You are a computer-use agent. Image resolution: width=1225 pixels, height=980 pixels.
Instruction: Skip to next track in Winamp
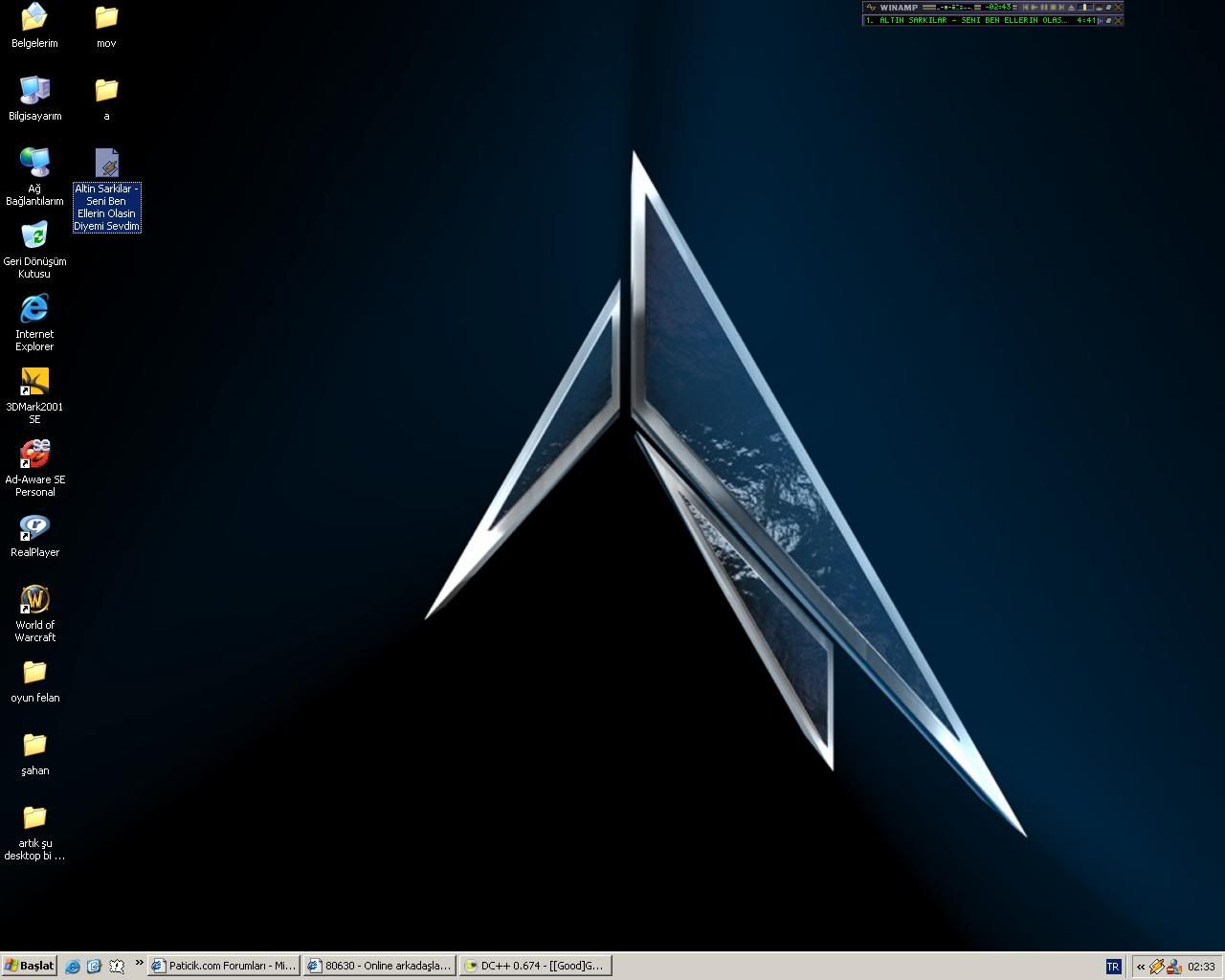(1061, 7)
